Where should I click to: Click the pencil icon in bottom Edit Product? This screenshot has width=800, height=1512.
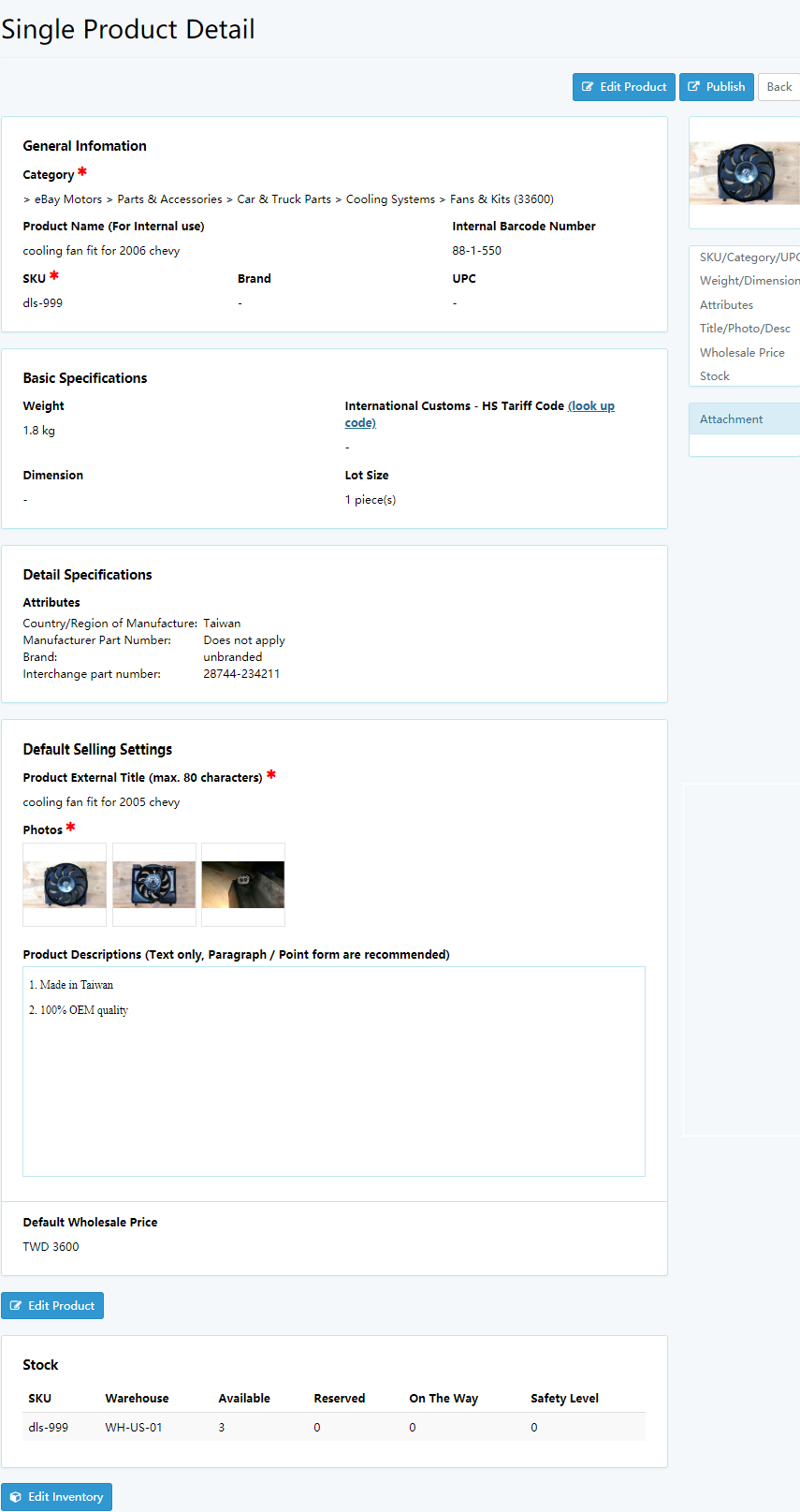click(16, 1305)
